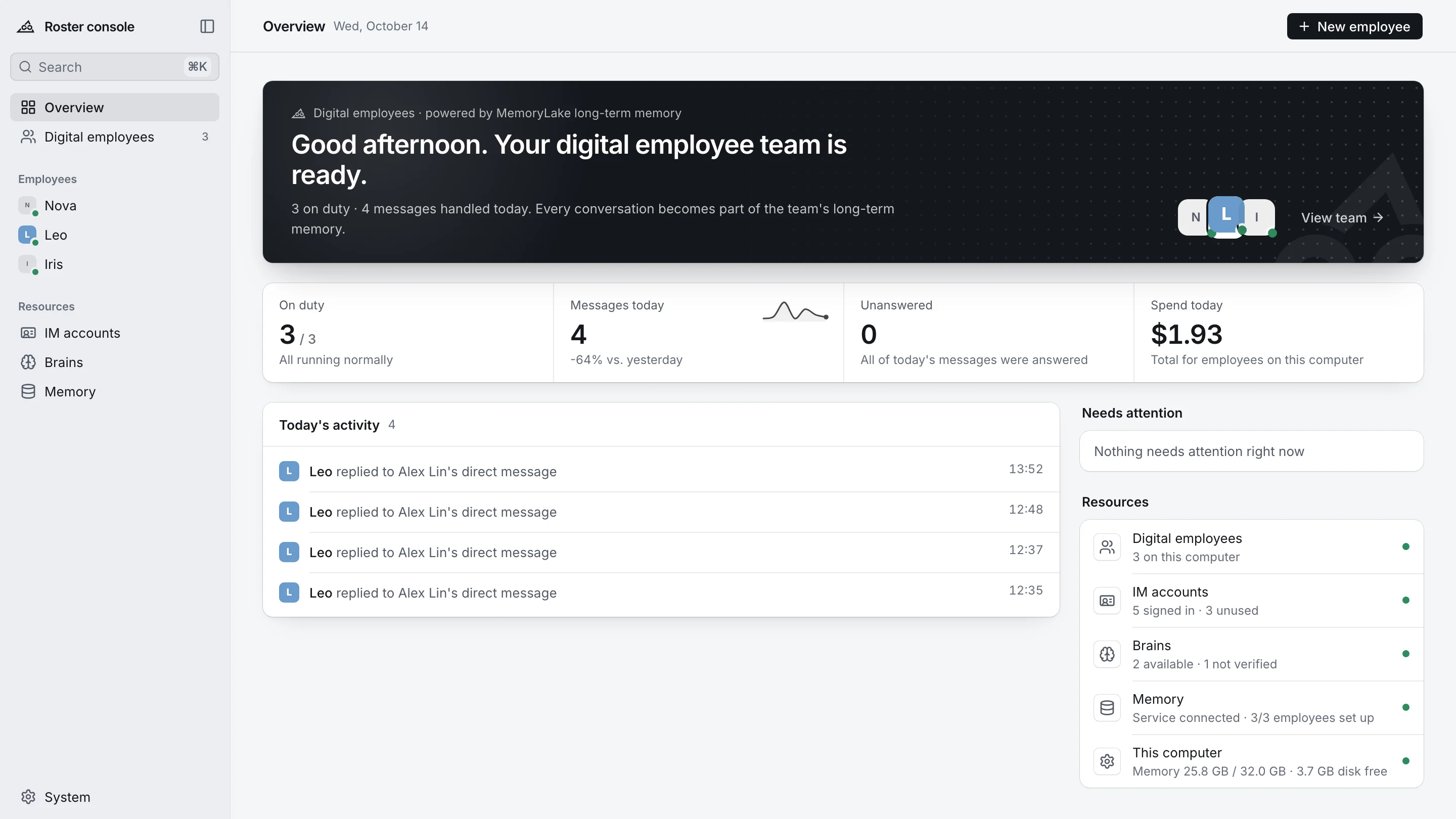Click the green status dot beside This computer
Image resolution: width=1456 pixels, height=819 pixels.
click(x=1405, y=761)
